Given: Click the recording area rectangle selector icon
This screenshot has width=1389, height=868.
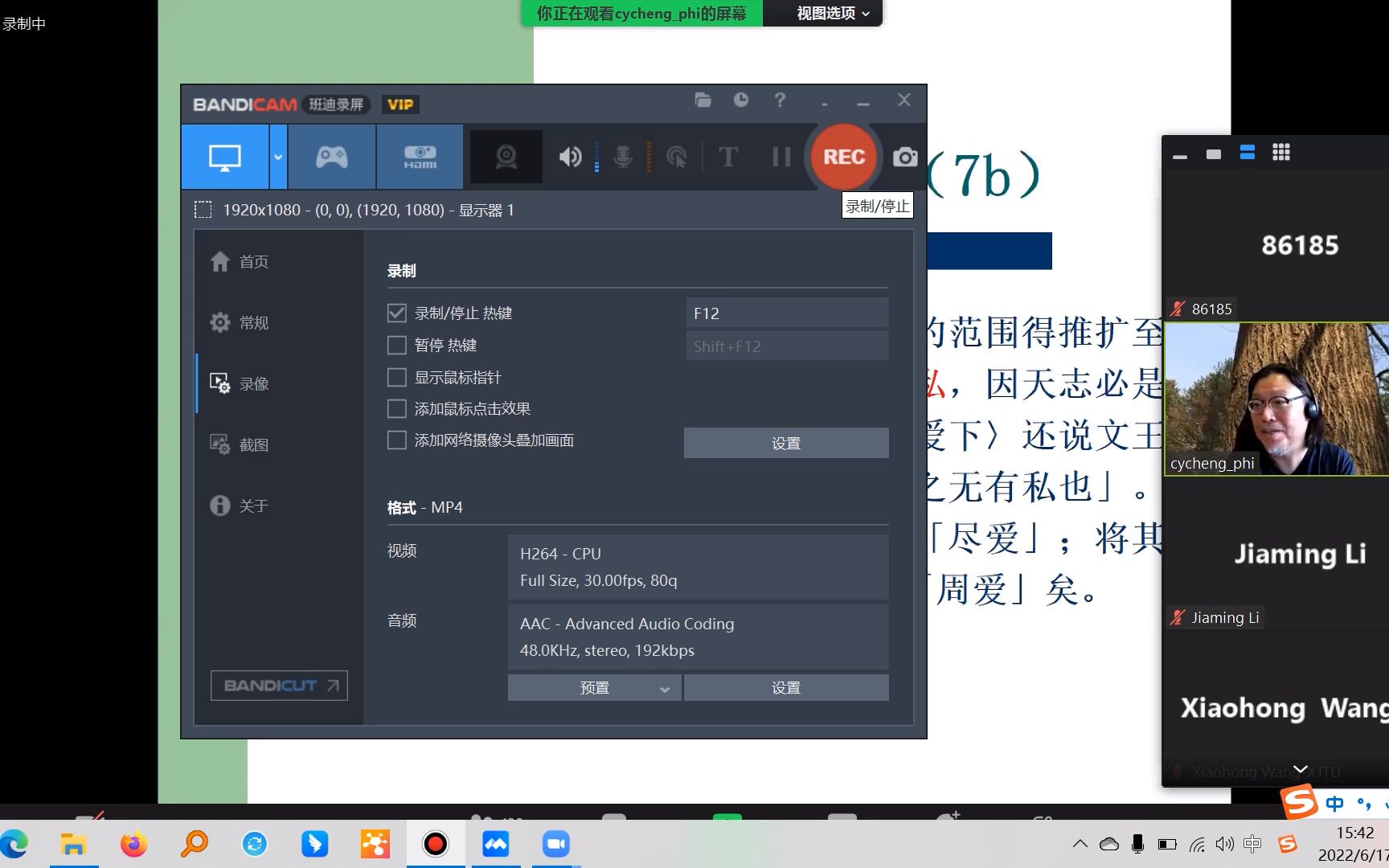Looking at the screenshot, I should point(203,210).
